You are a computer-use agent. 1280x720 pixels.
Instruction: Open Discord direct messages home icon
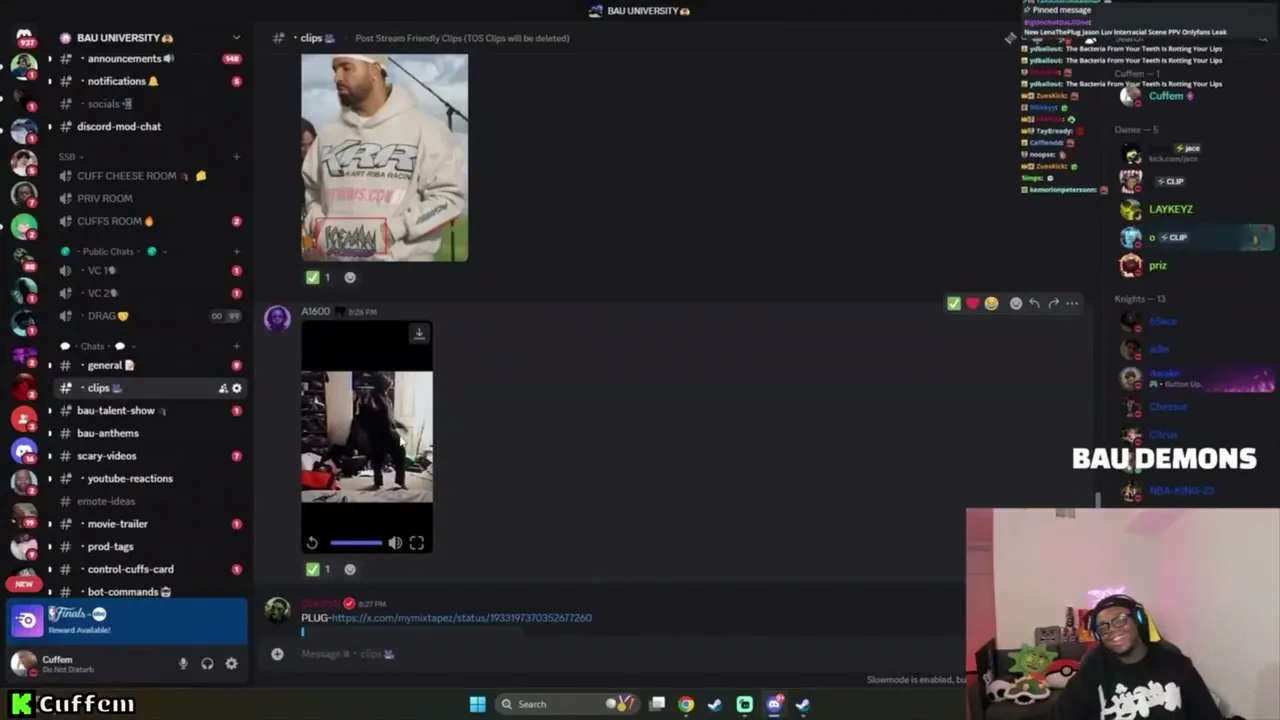24,37
